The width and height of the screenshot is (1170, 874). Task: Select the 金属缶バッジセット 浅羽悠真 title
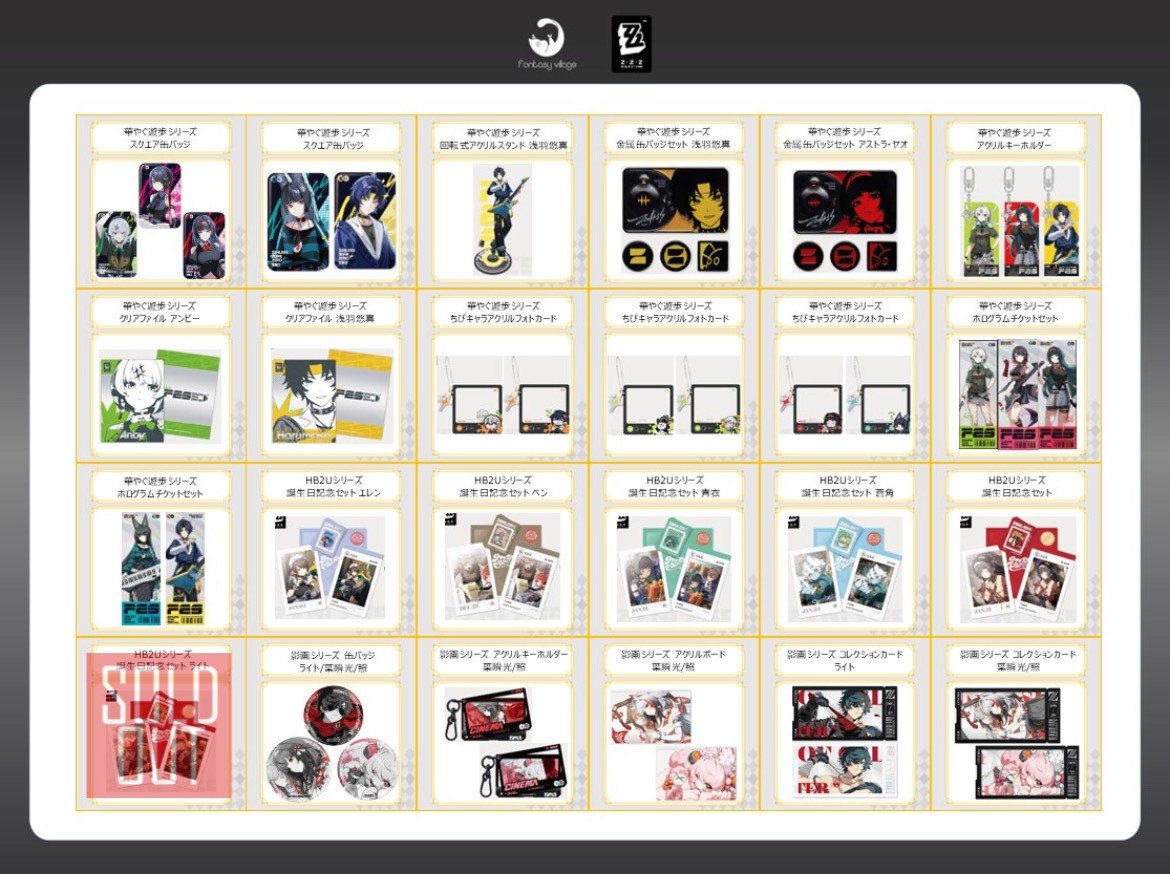[x=673, y=138]
